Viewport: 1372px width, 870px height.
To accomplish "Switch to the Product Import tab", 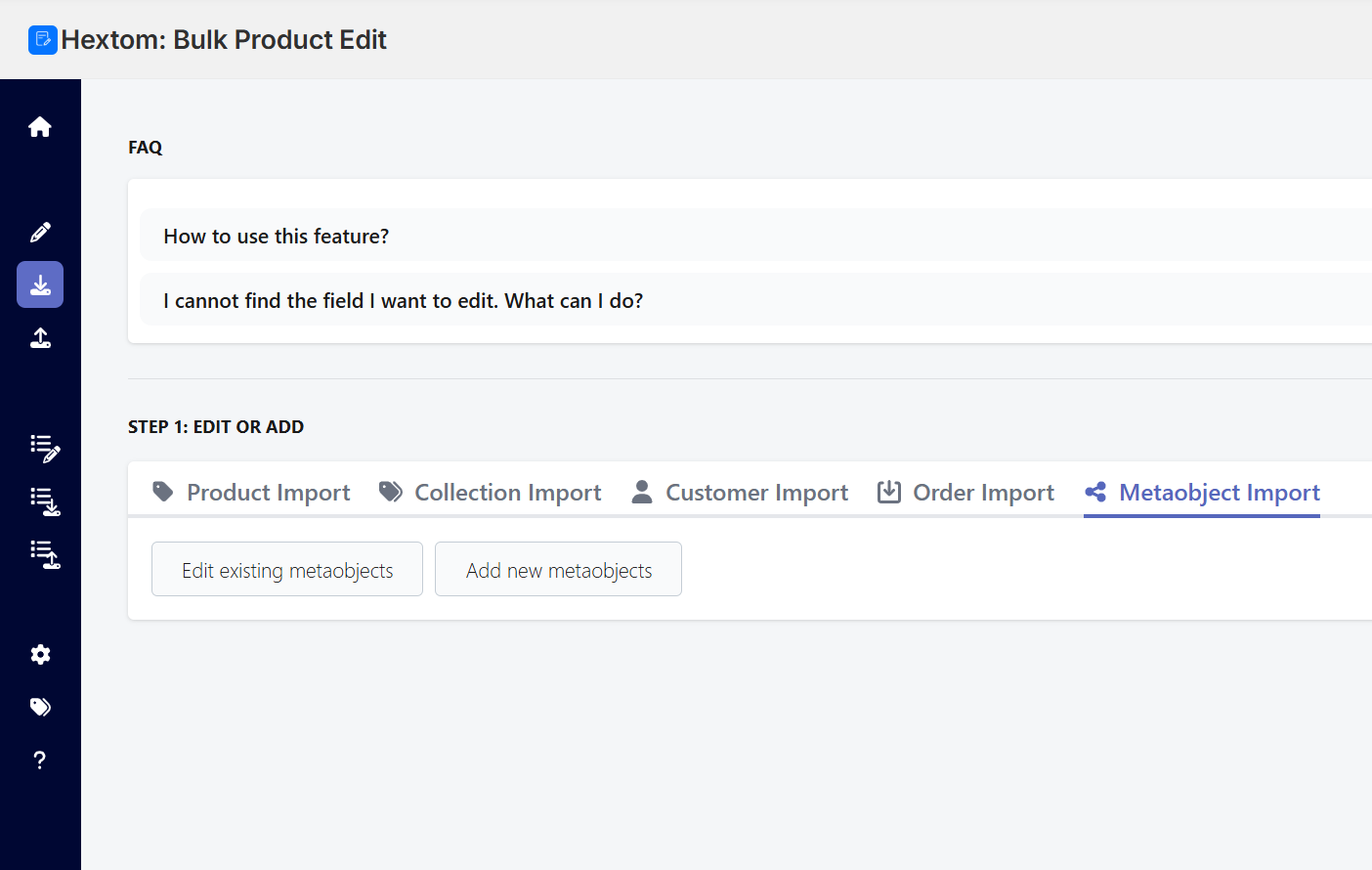I will 251,492.
